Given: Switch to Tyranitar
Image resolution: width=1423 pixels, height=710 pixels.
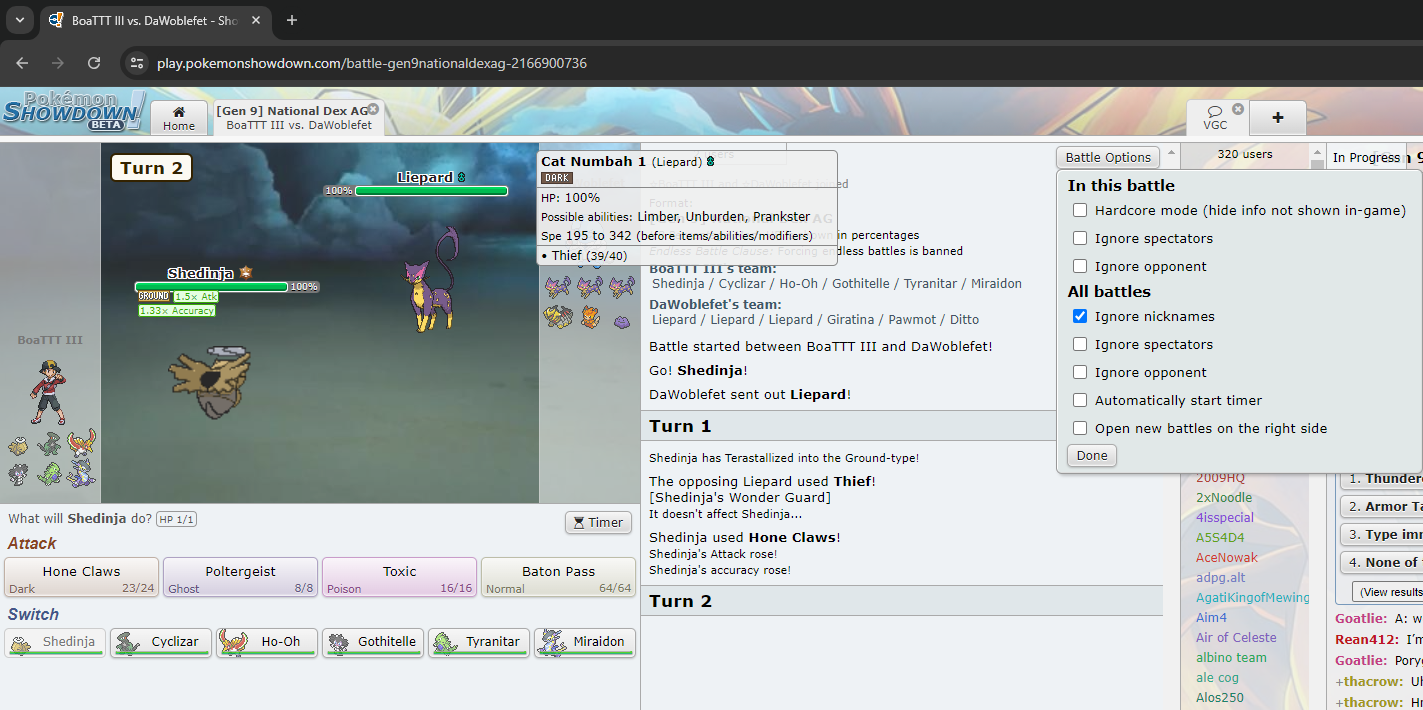Looking at the screenshot, I should coord(478,642).
